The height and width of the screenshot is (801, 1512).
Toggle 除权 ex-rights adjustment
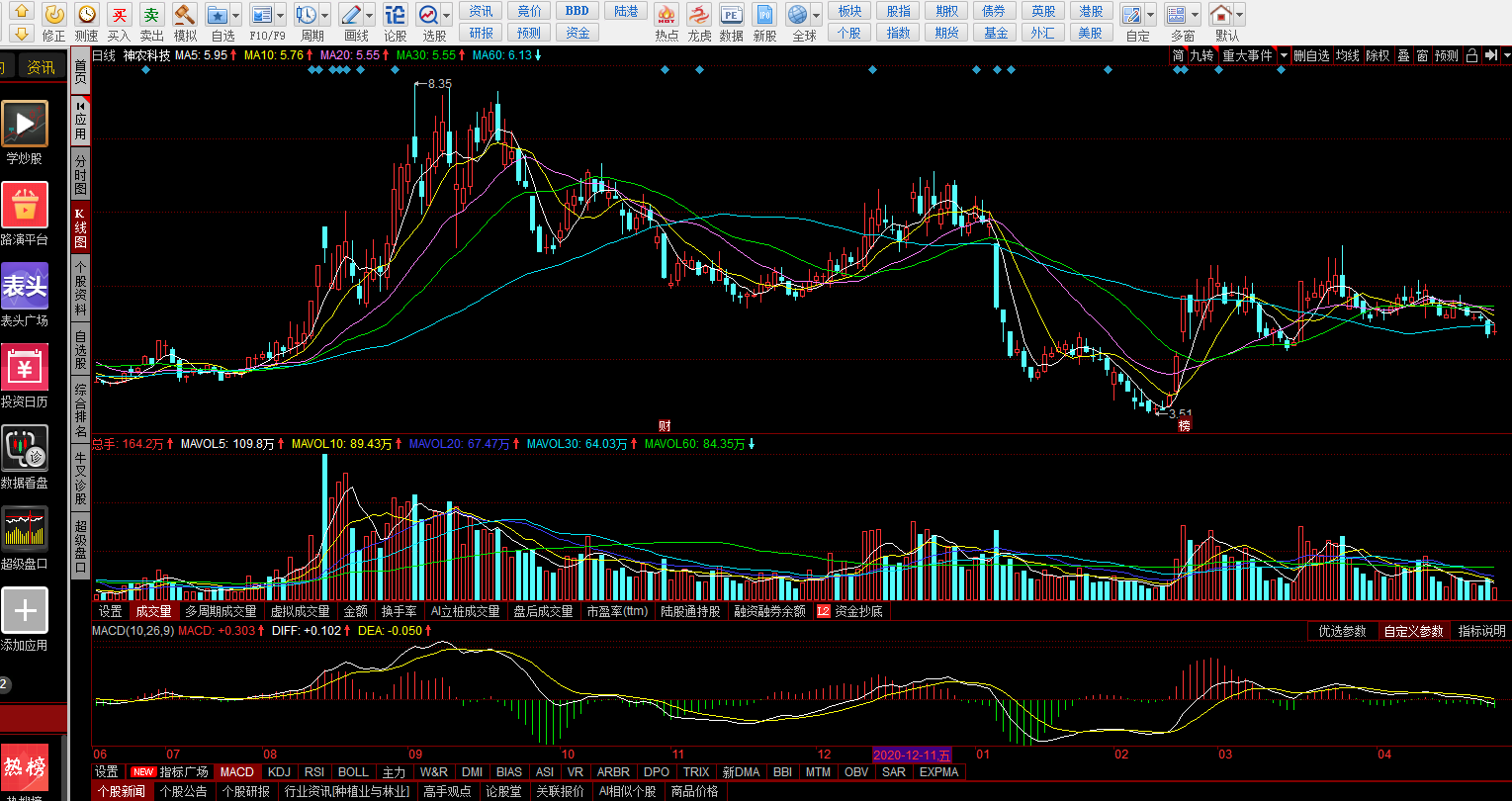pos(1378,56)
